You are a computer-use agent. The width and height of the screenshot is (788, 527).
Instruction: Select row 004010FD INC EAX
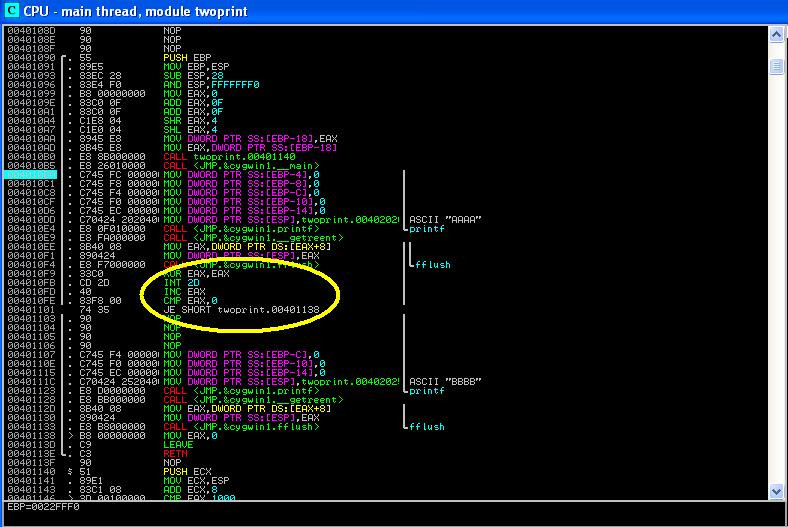(x=386, y=292)
